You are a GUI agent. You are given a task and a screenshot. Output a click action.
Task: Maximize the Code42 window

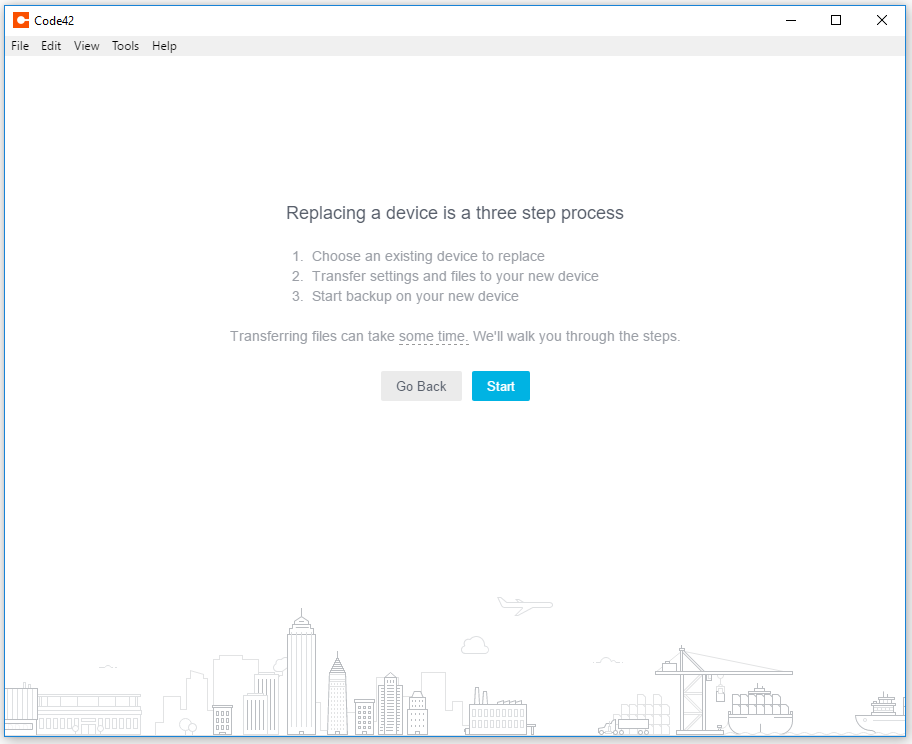[835, 20]
